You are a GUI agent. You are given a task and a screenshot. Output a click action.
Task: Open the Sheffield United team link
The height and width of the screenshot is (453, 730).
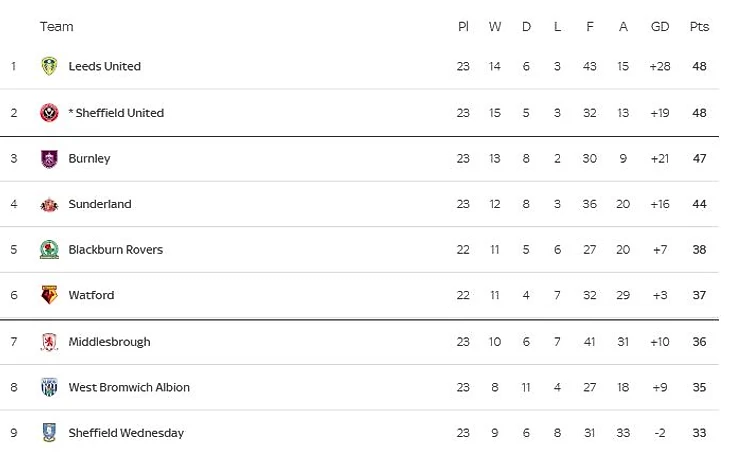119,113
